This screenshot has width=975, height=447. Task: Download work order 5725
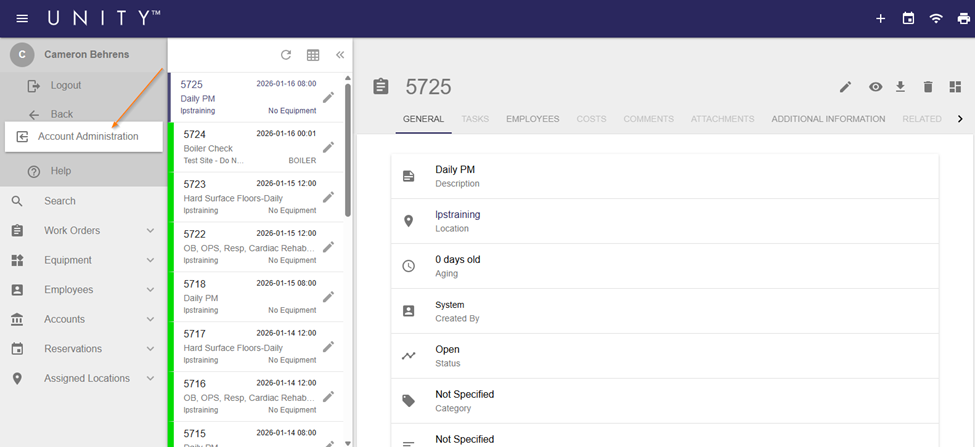pyautogui.click(x=900, y=88)
